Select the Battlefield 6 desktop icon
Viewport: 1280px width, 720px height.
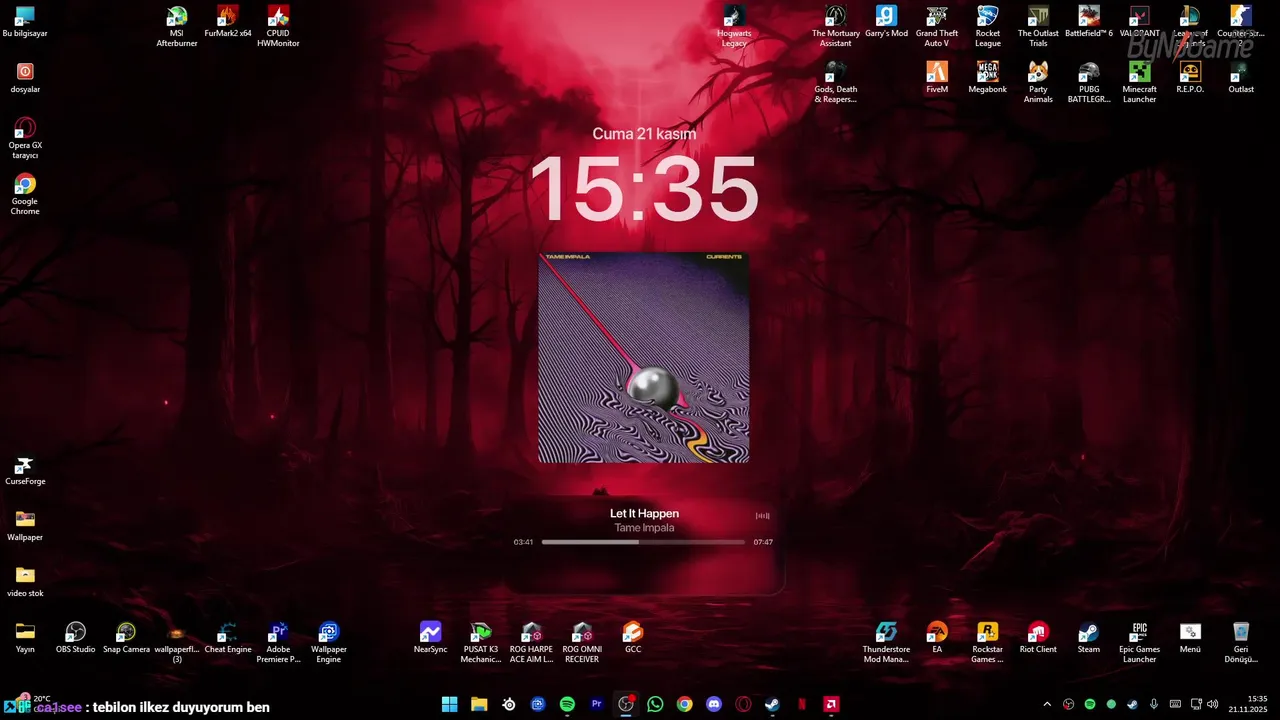pos(1089,22)
